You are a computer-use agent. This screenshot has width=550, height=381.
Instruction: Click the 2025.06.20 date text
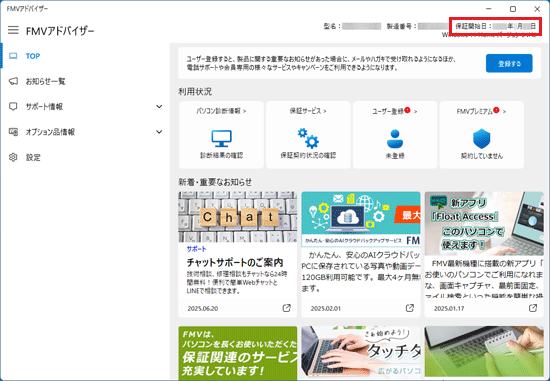point(203,308)
